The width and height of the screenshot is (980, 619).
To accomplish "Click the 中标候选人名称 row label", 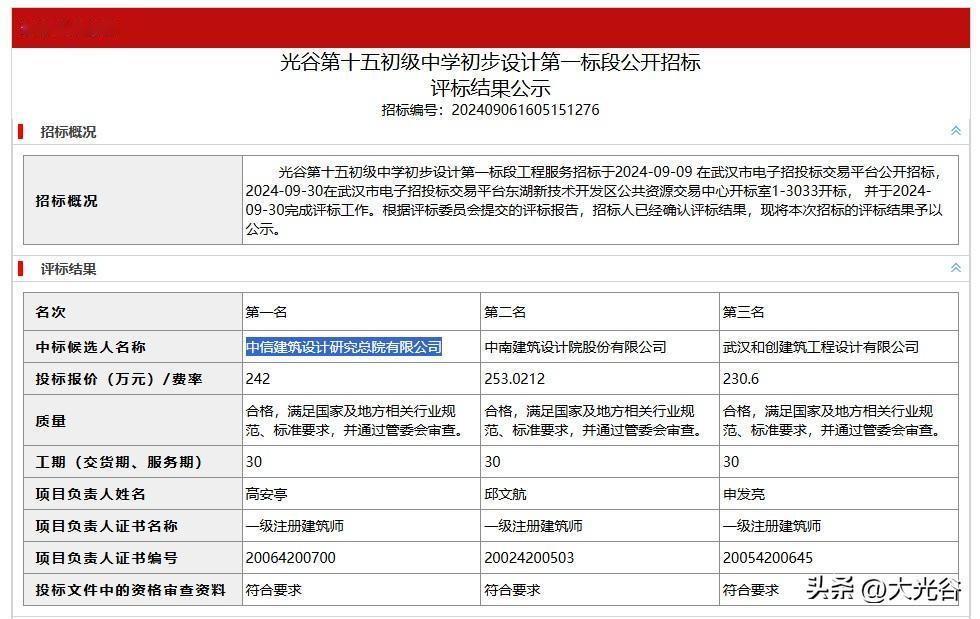I will (91, 347).
